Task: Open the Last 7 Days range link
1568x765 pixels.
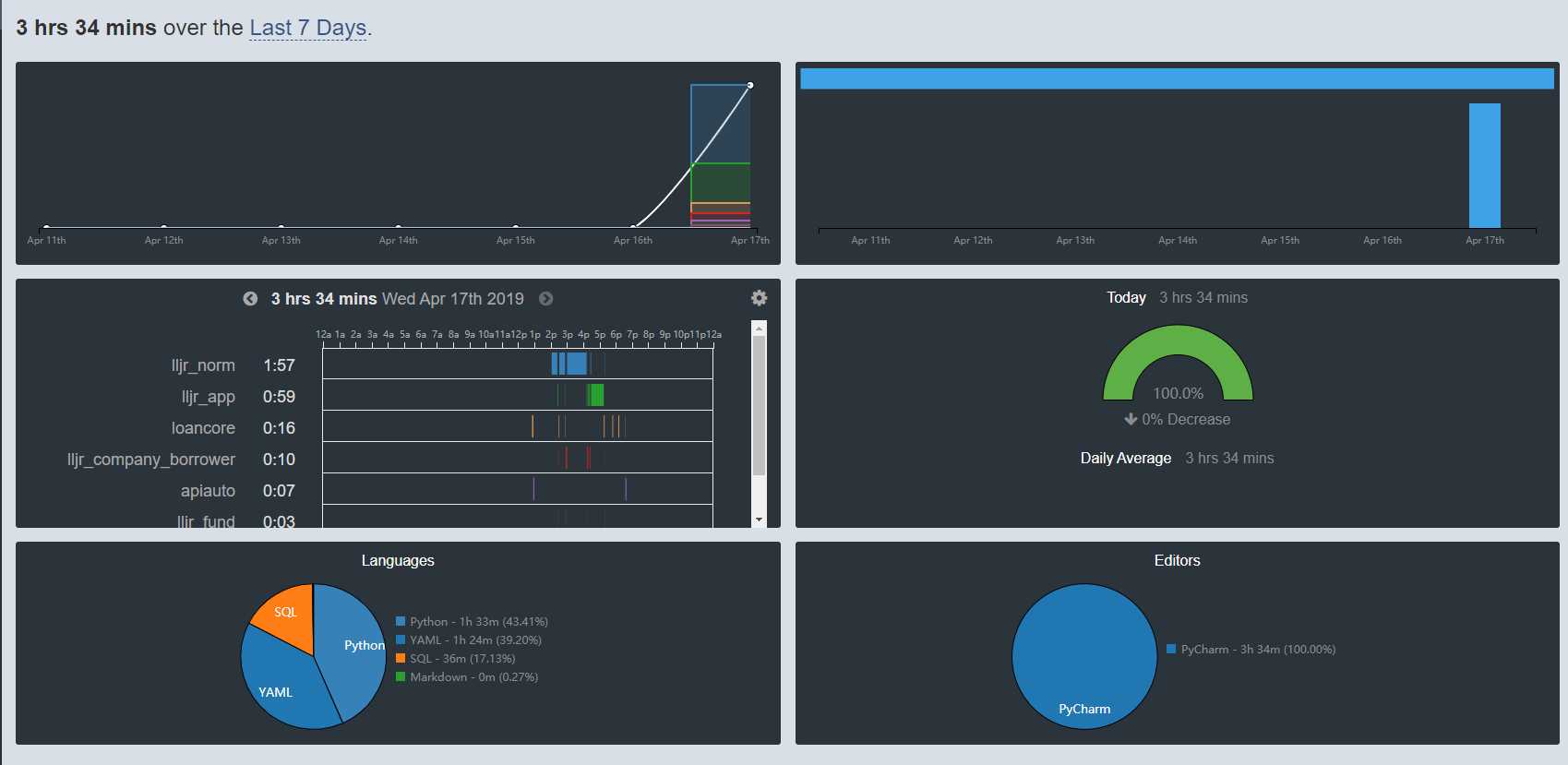Action: [x=308, y=28]
